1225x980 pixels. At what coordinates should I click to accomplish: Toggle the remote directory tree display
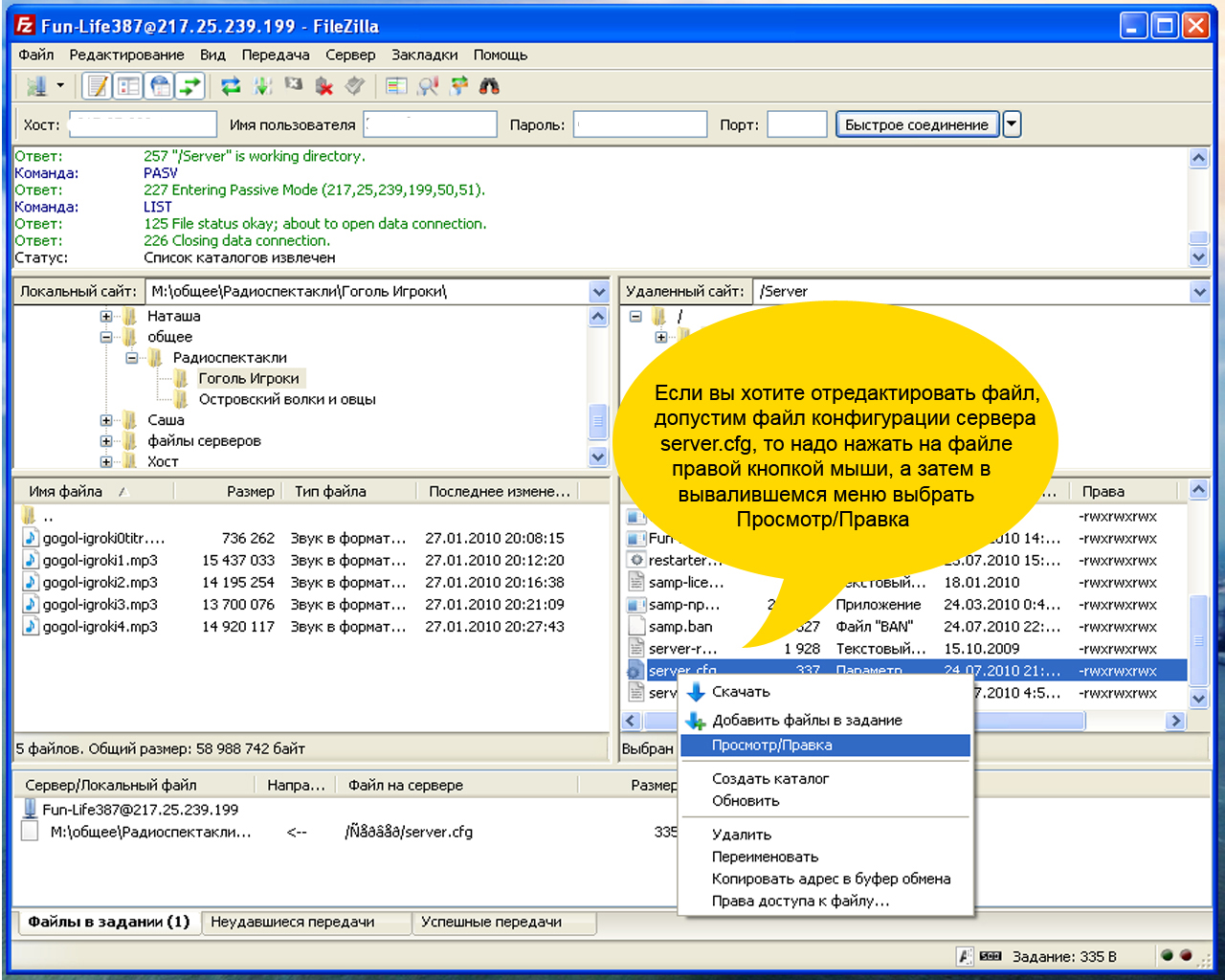160,86
